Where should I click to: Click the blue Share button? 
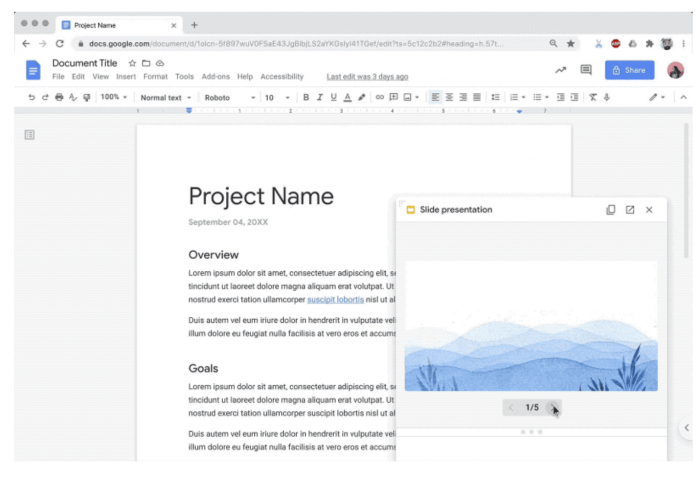pyautogui.click(x=629, y=70)
